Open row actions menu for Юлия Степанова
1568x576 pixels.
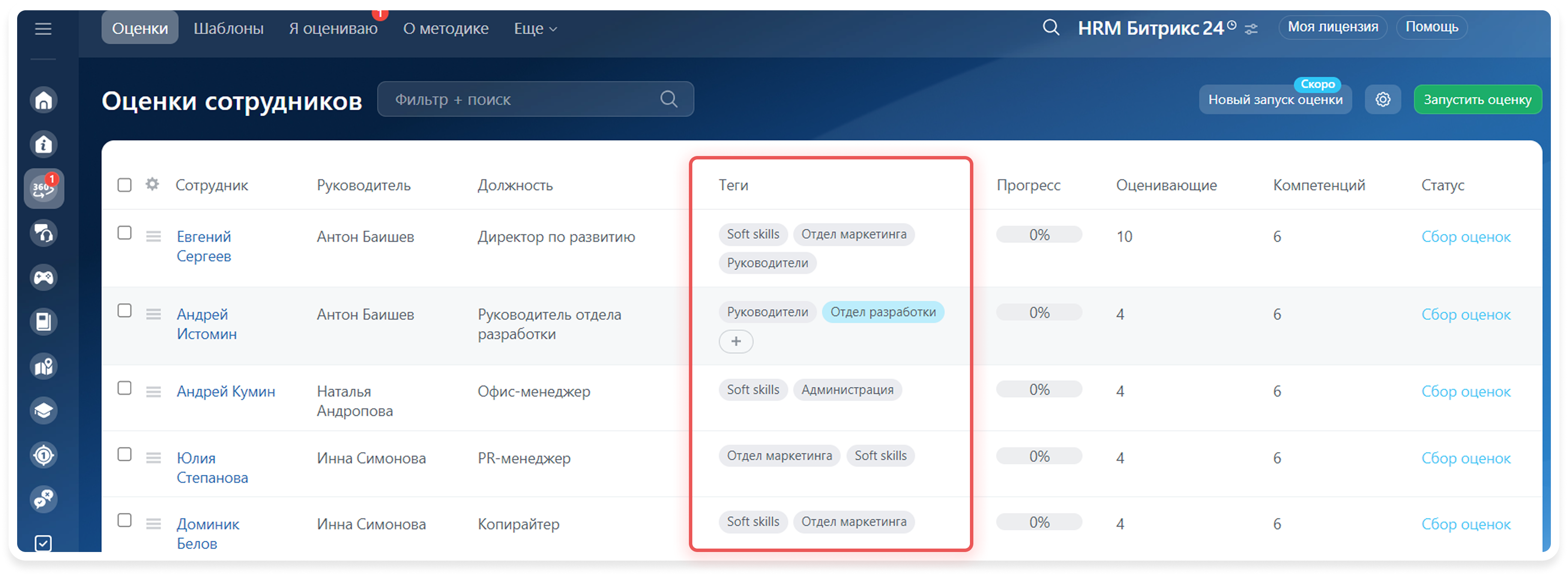click(153, 457)
